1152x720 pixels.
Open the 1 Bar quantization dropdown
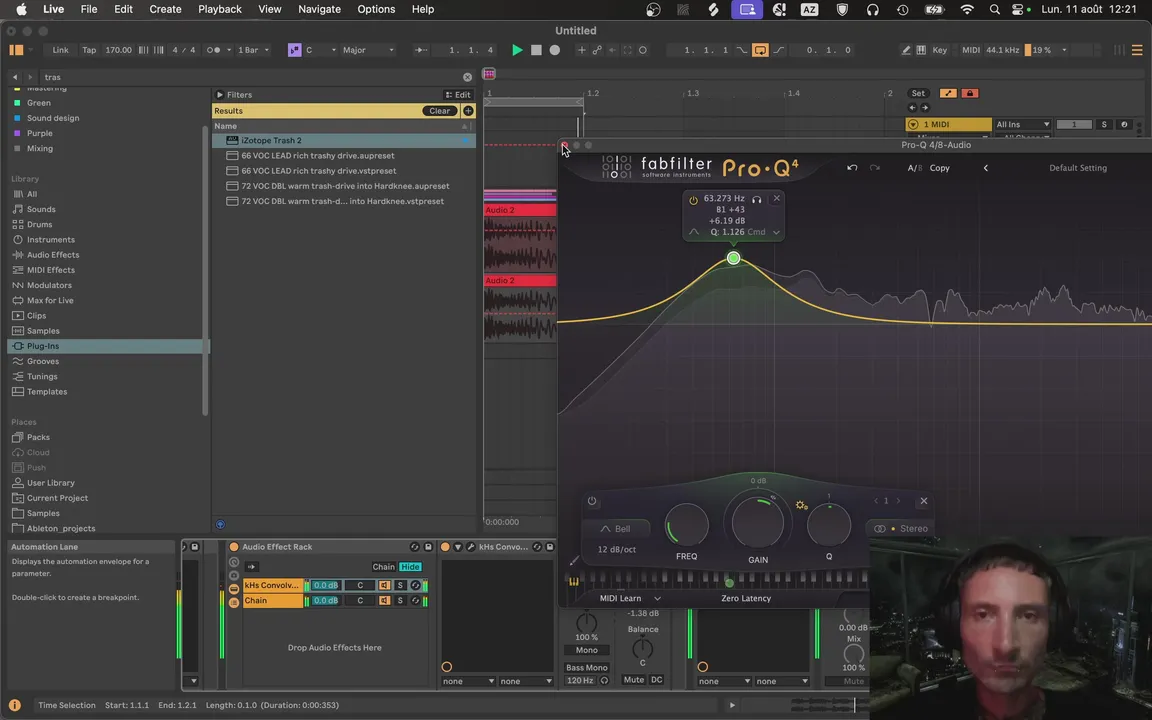tap(253, 50)
